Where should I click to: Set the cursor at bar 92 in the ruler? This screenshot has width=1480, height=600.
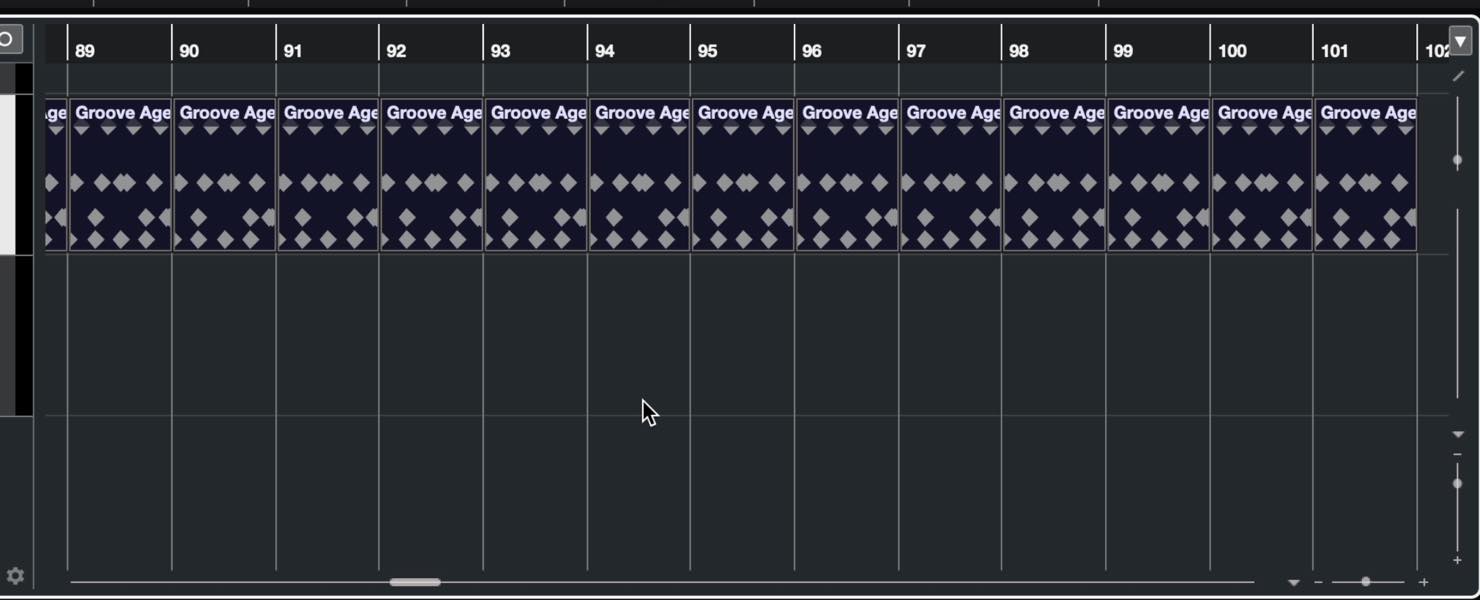pos(396,51)
